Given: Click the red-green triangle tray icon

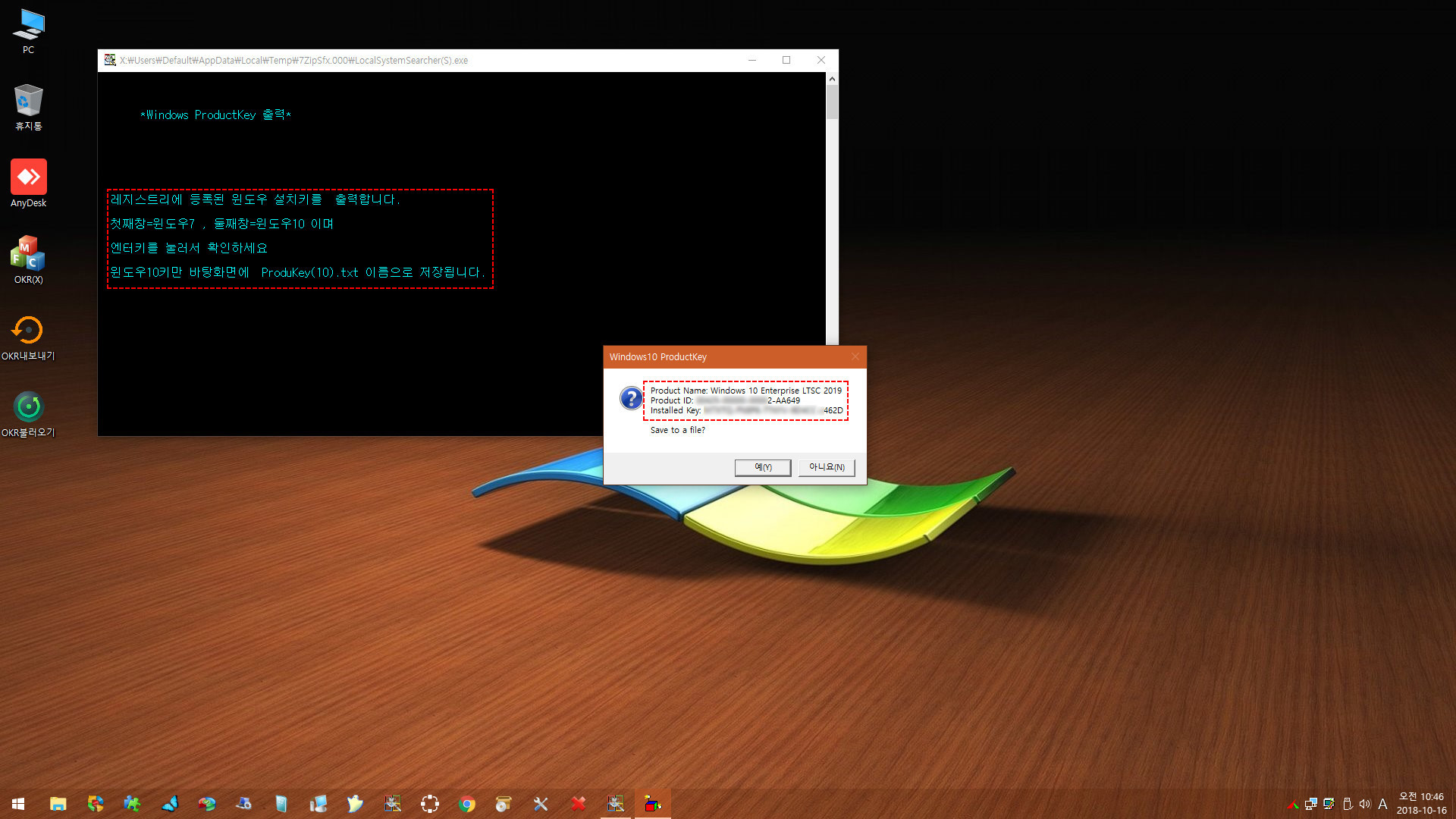Looking at the screenshot, I should (x=1293, y=805).
